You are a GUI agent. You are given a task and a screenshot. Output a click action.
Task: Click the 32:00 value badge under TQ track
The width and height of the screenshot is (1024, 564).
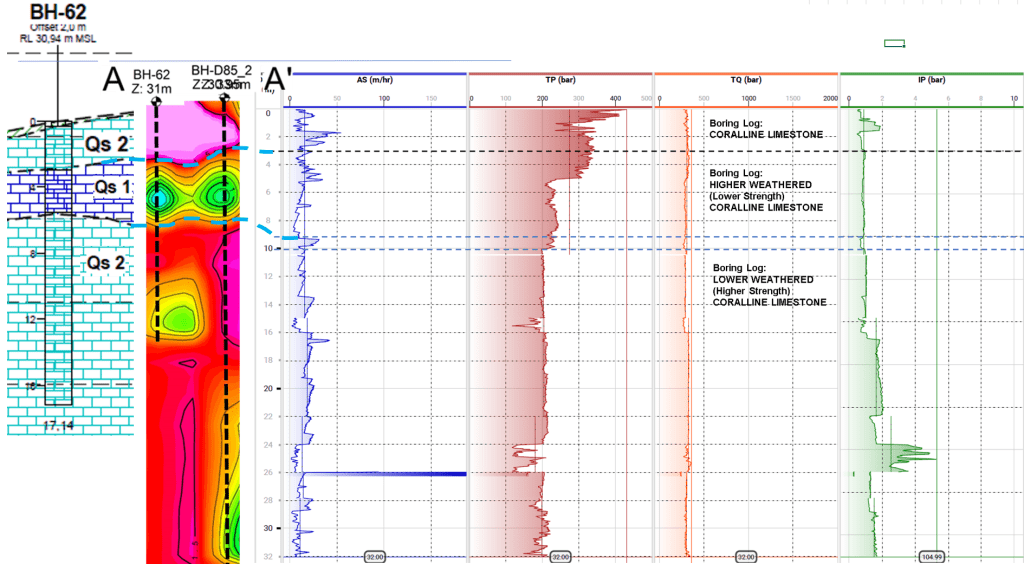(746, 556)
